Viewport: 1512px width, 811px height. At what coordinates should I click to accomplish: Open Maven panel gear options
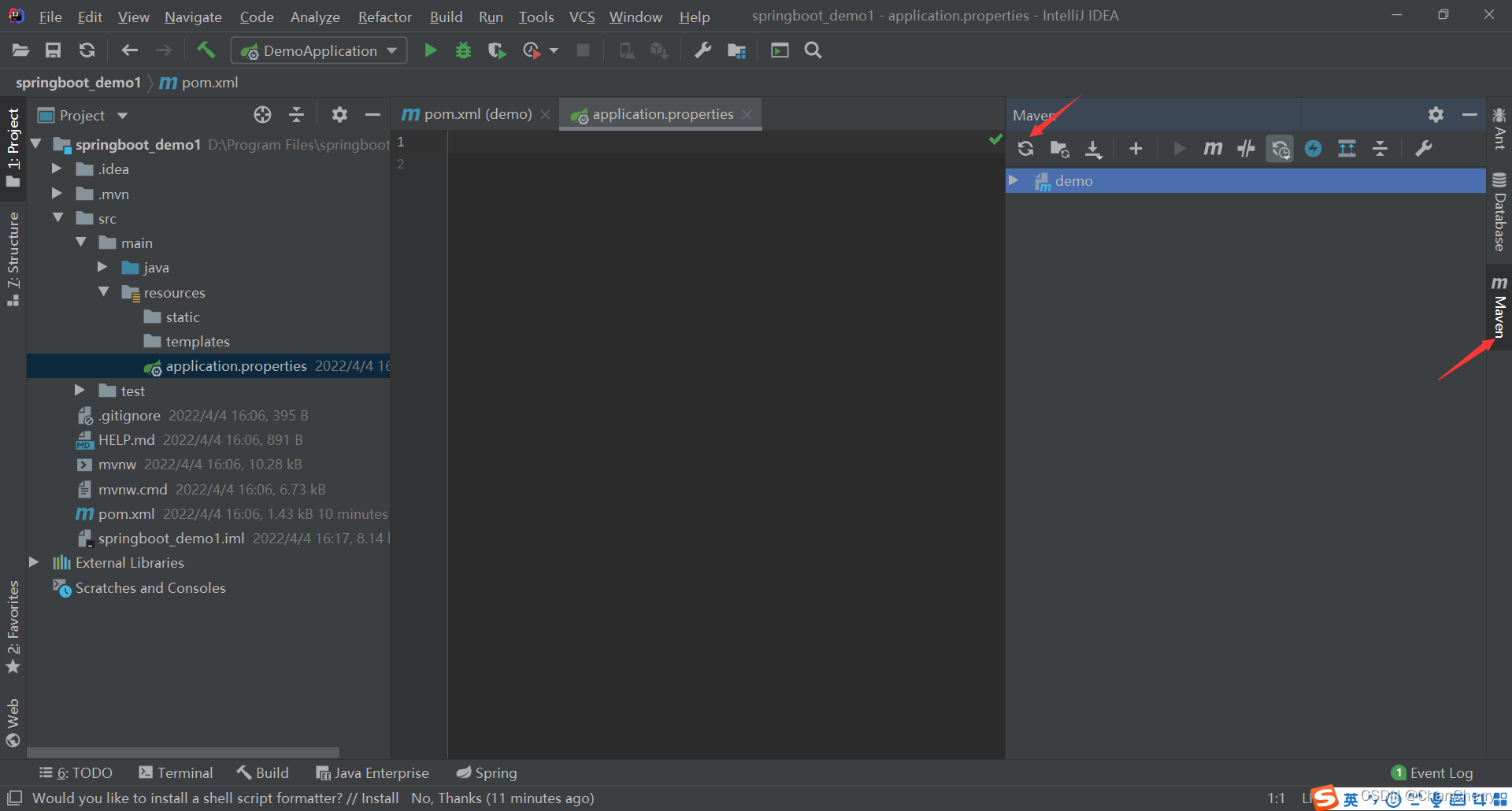(x=1436, y=115)
